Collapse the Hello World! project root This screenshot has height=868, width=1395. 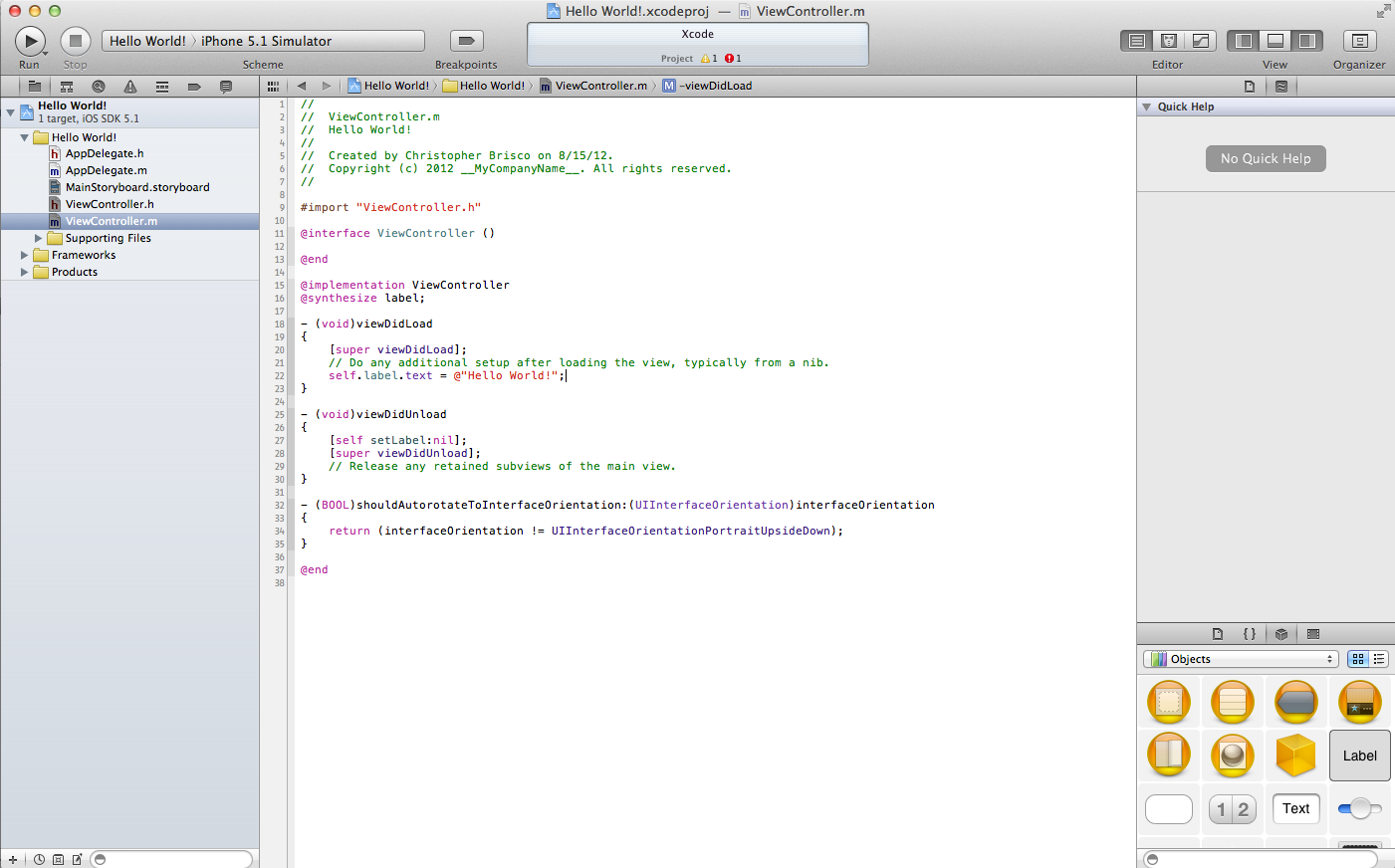point(11,112)
